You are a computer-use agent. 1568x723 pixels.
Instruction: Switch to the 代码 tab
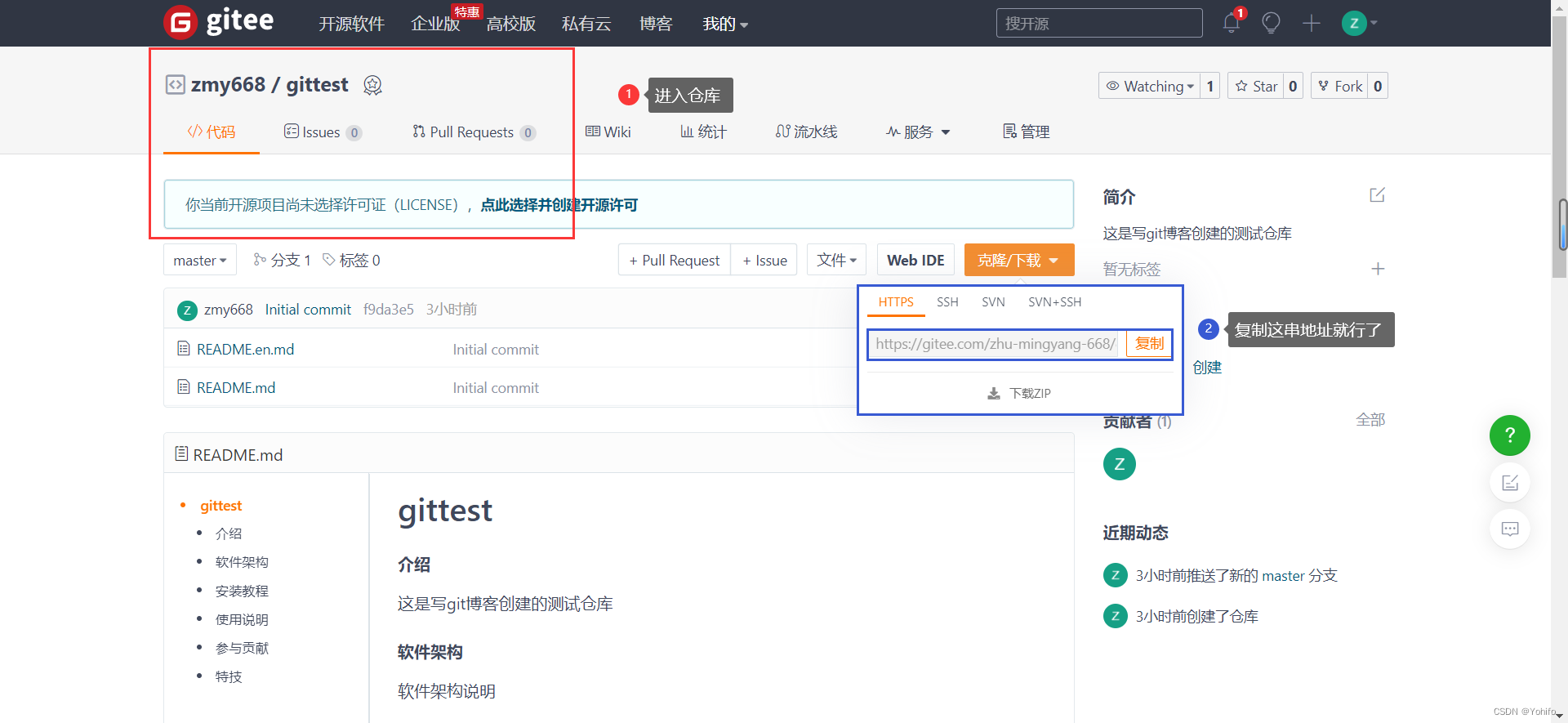pyautogui.click(x=212, y=132)
